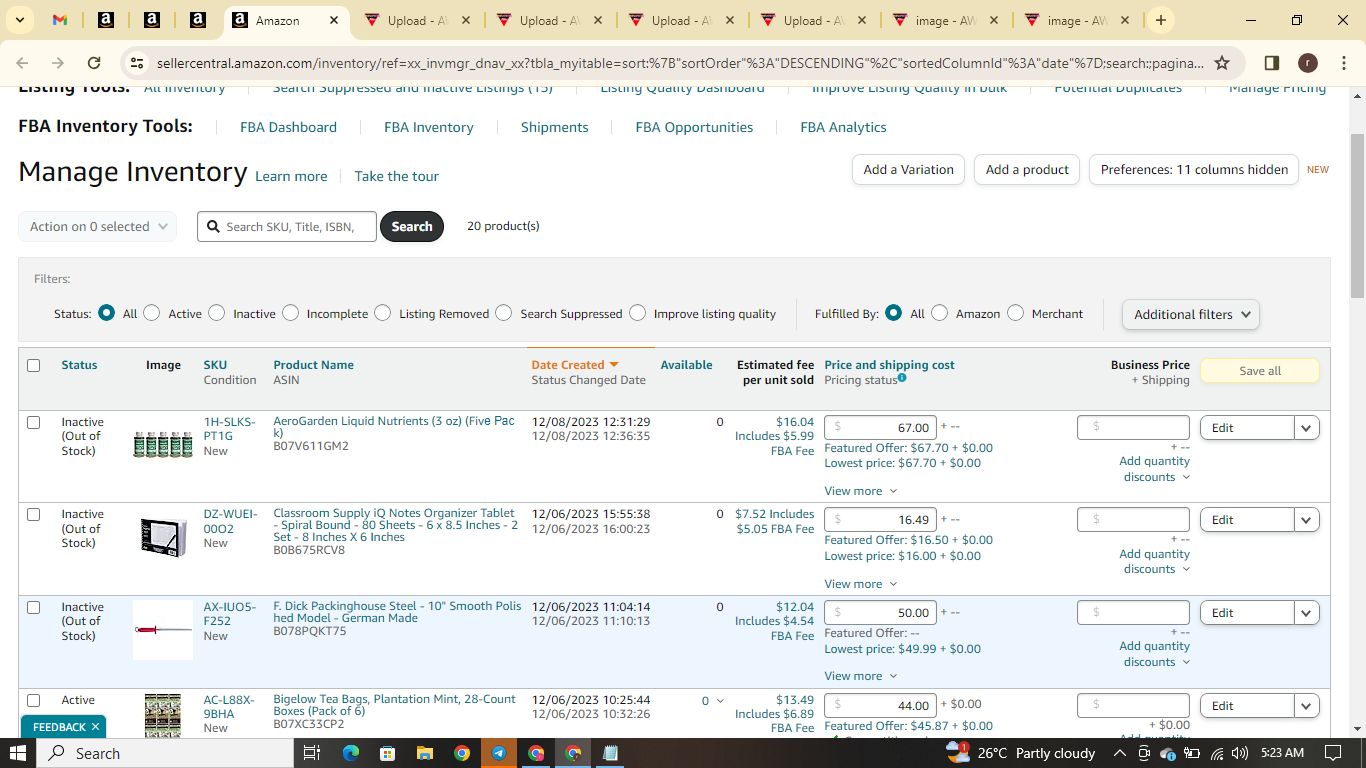Open Preferences: 11 columns hidden

point(1194,170)
